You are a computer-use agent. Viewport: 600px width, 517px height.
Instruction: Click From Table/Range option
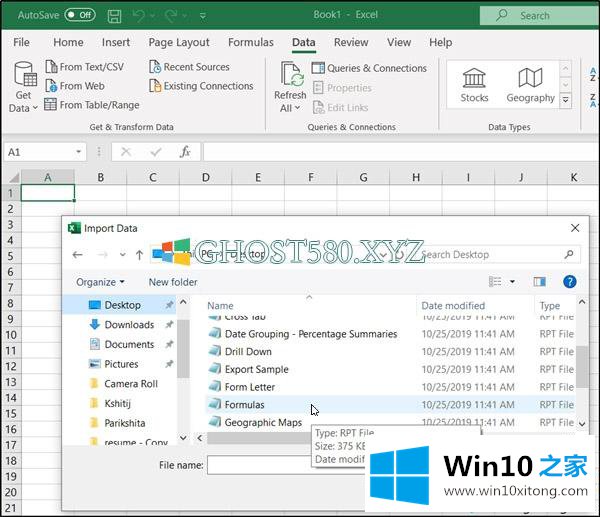point(52,105)
